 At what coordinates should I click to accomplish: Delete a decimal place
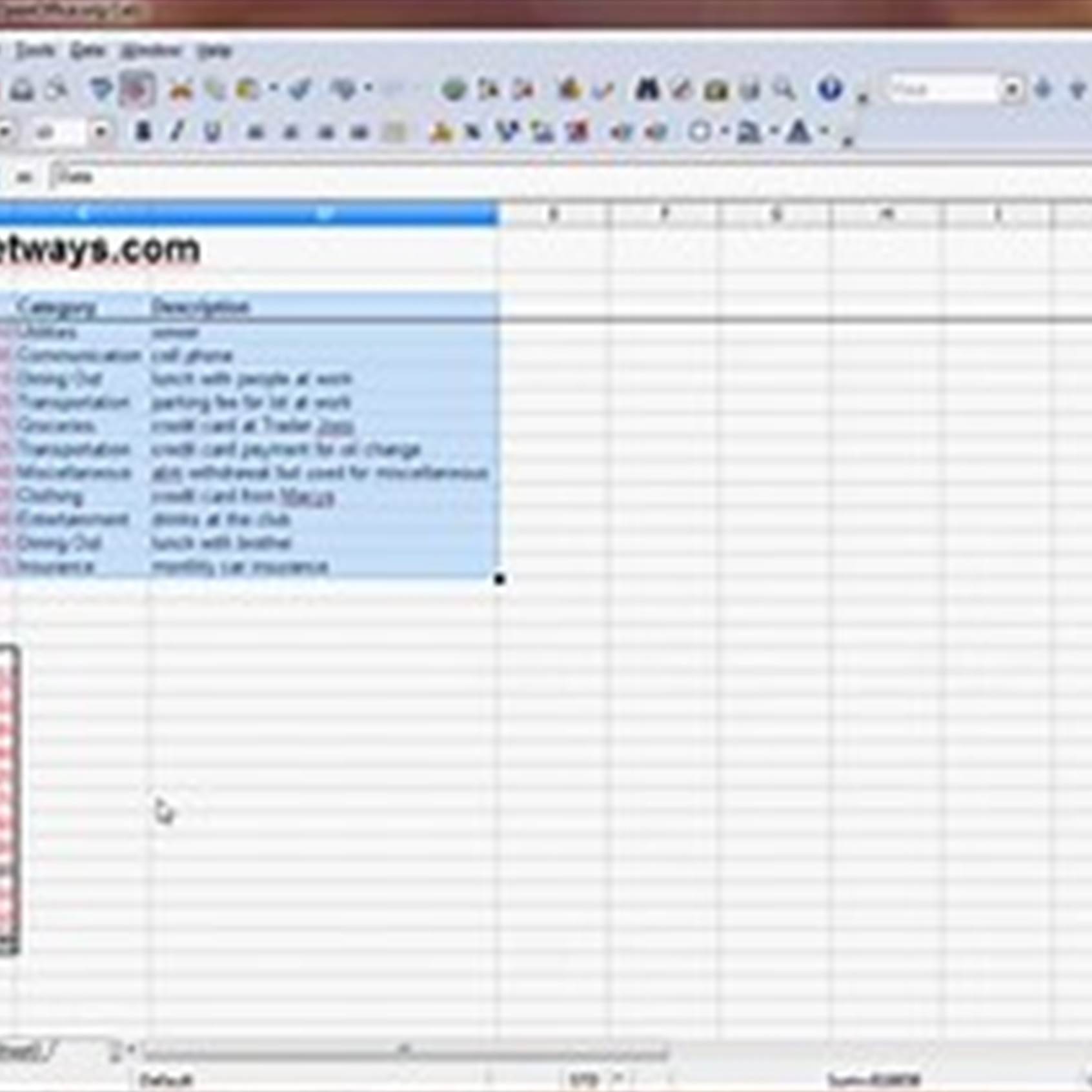point(578,132)
